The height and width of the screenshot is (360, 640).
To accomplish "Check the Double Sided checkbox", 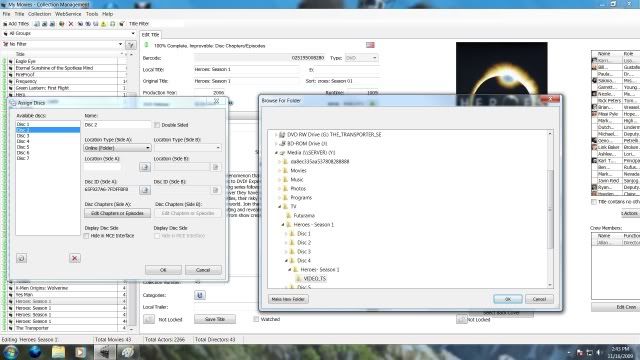I will [x=157, y=125].
